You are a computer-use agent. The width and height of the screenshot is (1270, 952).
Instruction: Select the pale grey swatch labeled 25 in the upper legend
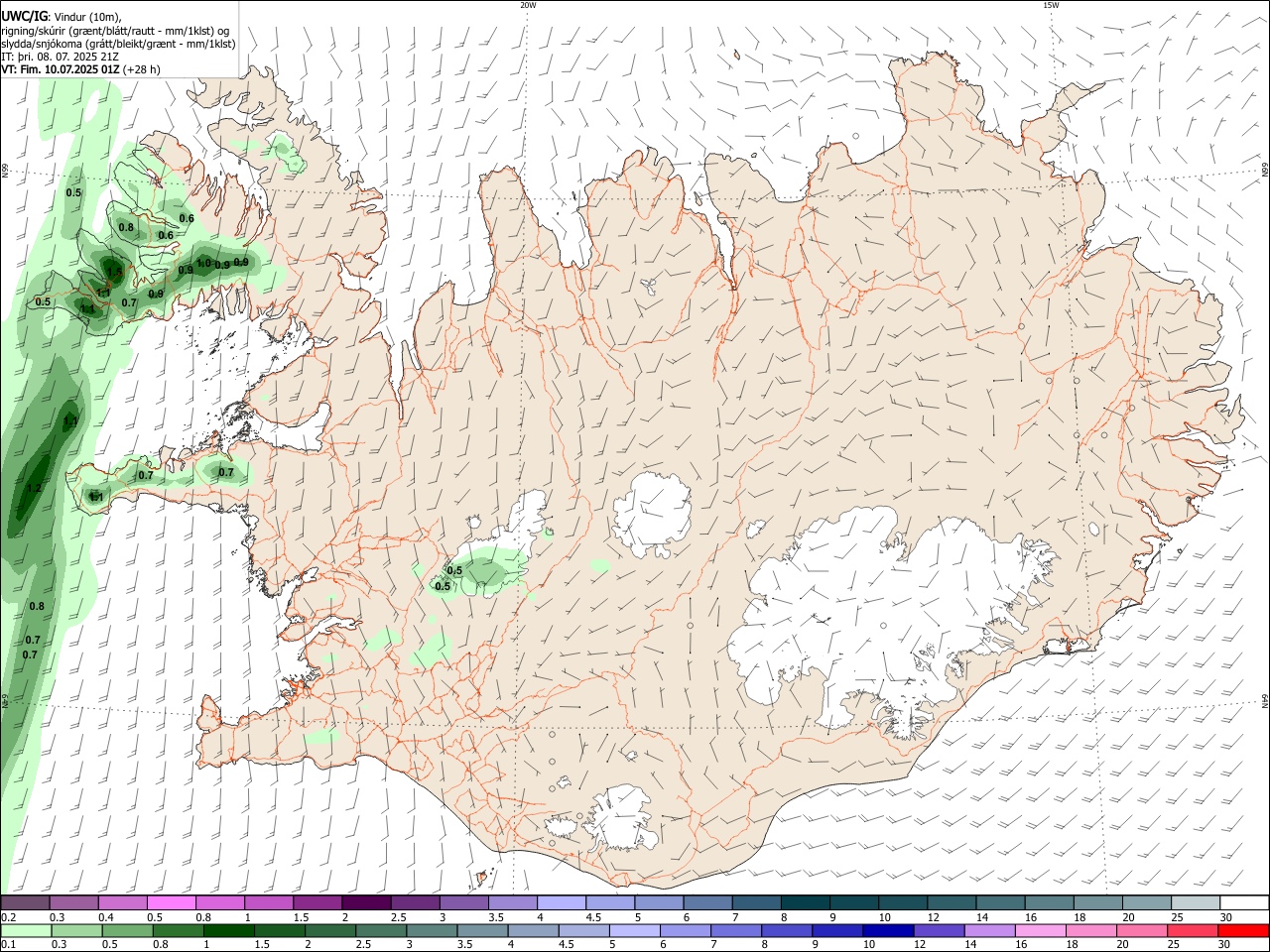coord(1194,902)
